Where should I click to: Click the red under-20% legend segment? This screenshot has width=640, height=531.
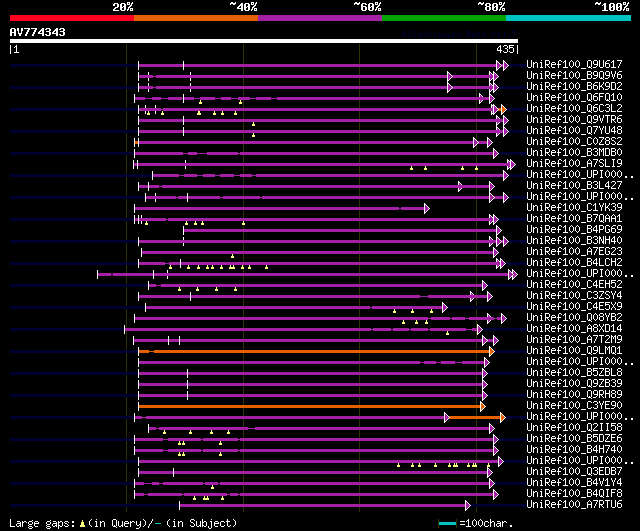click(72, 18)
